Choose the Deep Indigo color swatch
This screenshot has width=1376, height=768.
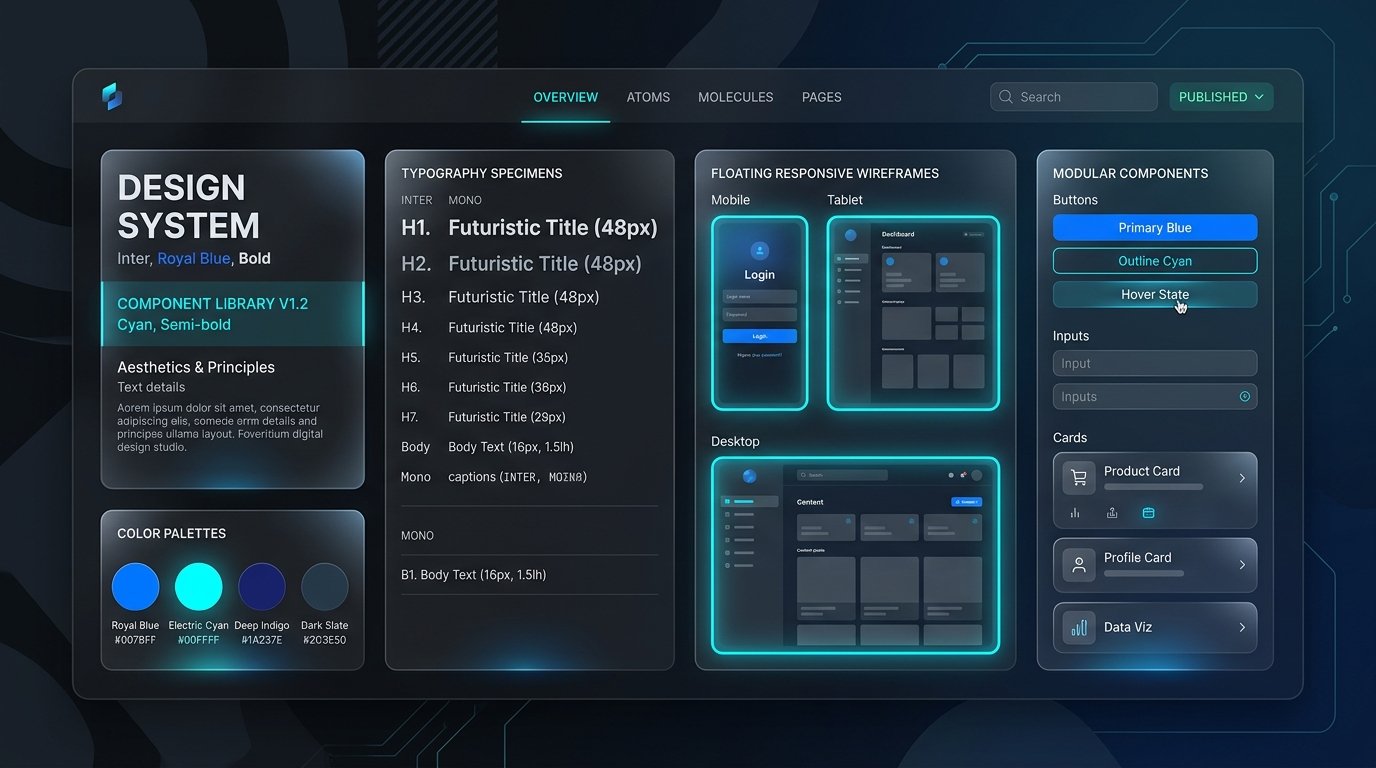coord(262,587)
